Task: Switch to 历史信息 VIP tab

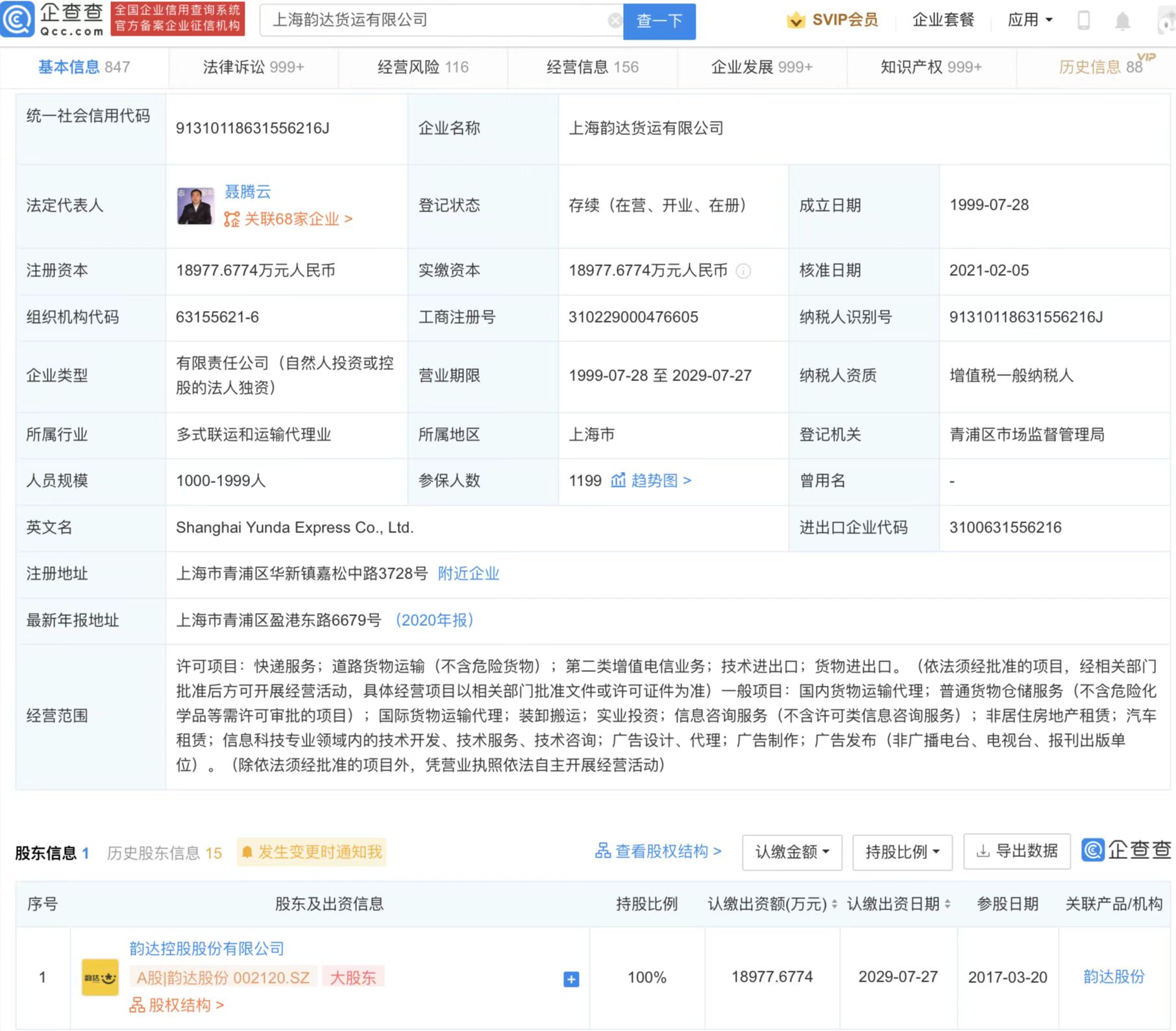Action: 1101,67
